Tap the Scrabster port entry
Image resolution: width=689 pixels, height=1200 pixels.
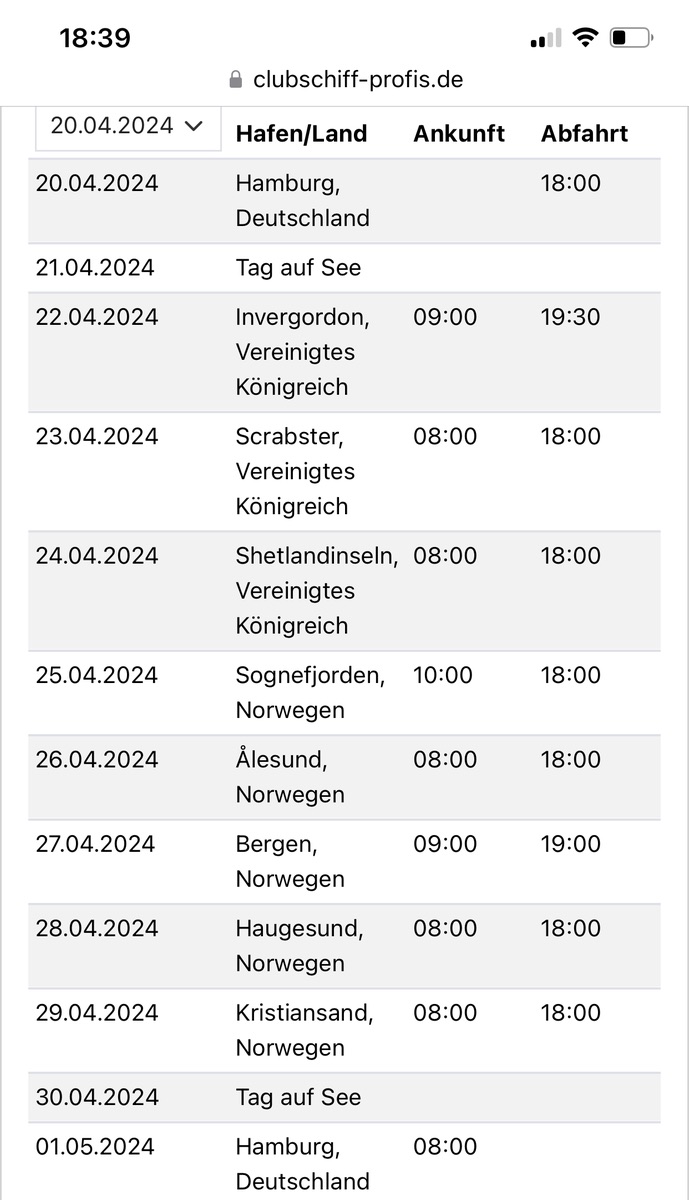296,471
